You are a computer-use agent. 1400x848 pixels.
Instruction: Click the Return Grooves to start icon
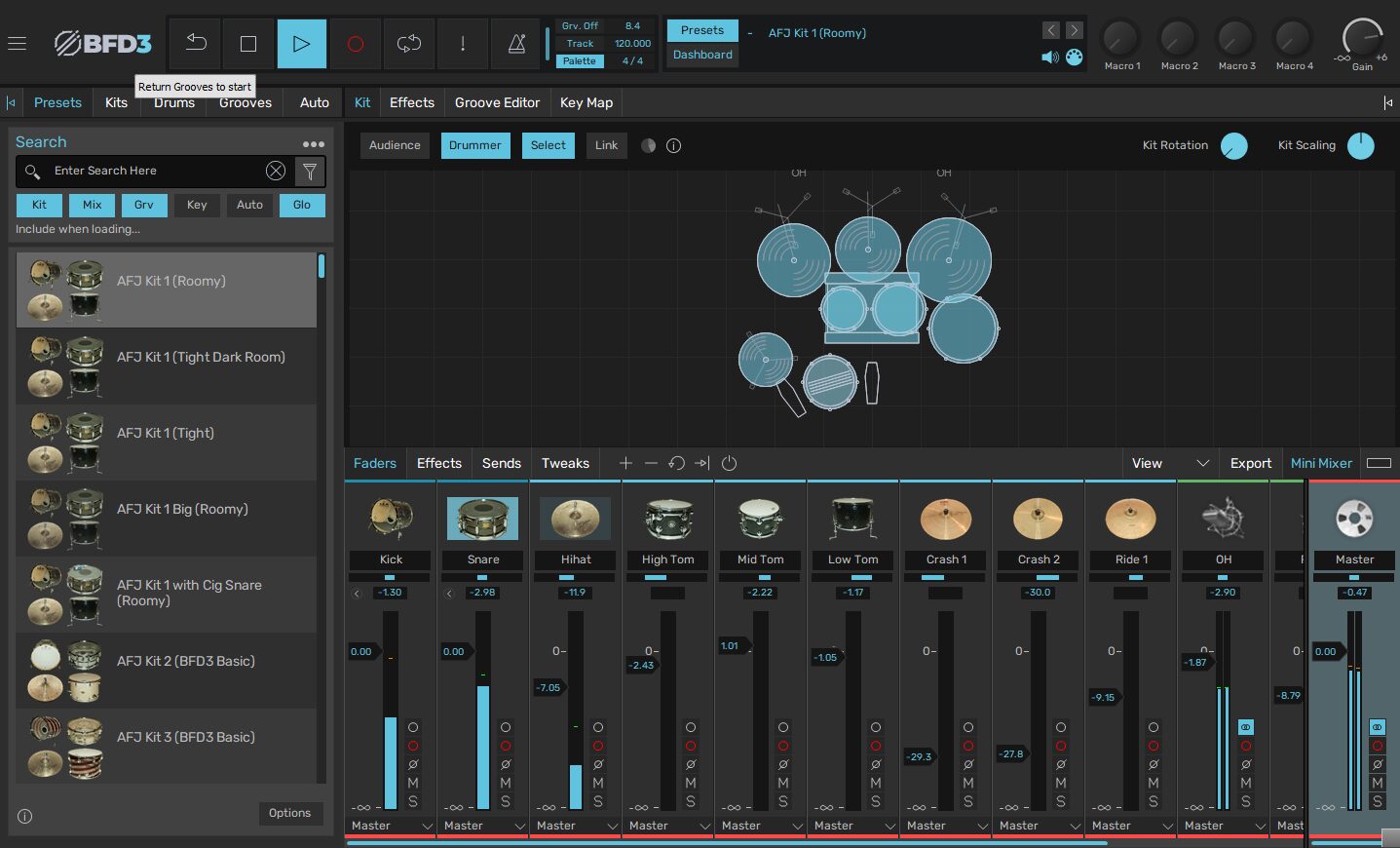[196, 43]
